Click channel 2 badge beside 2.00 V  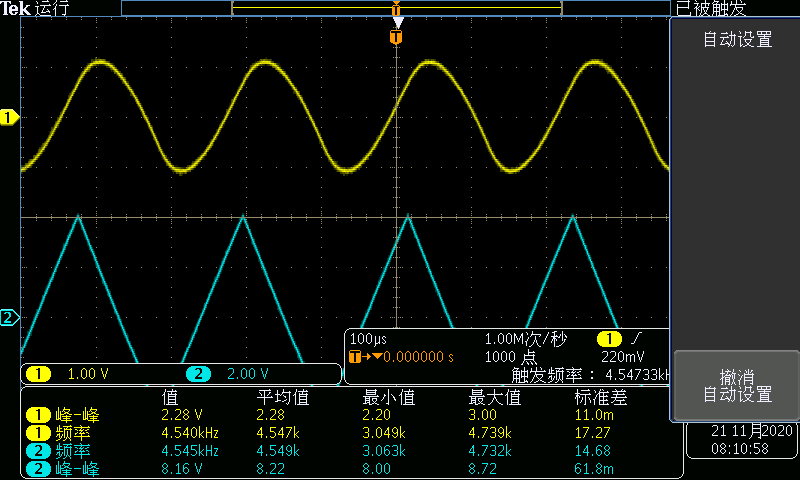pos(198,374)
